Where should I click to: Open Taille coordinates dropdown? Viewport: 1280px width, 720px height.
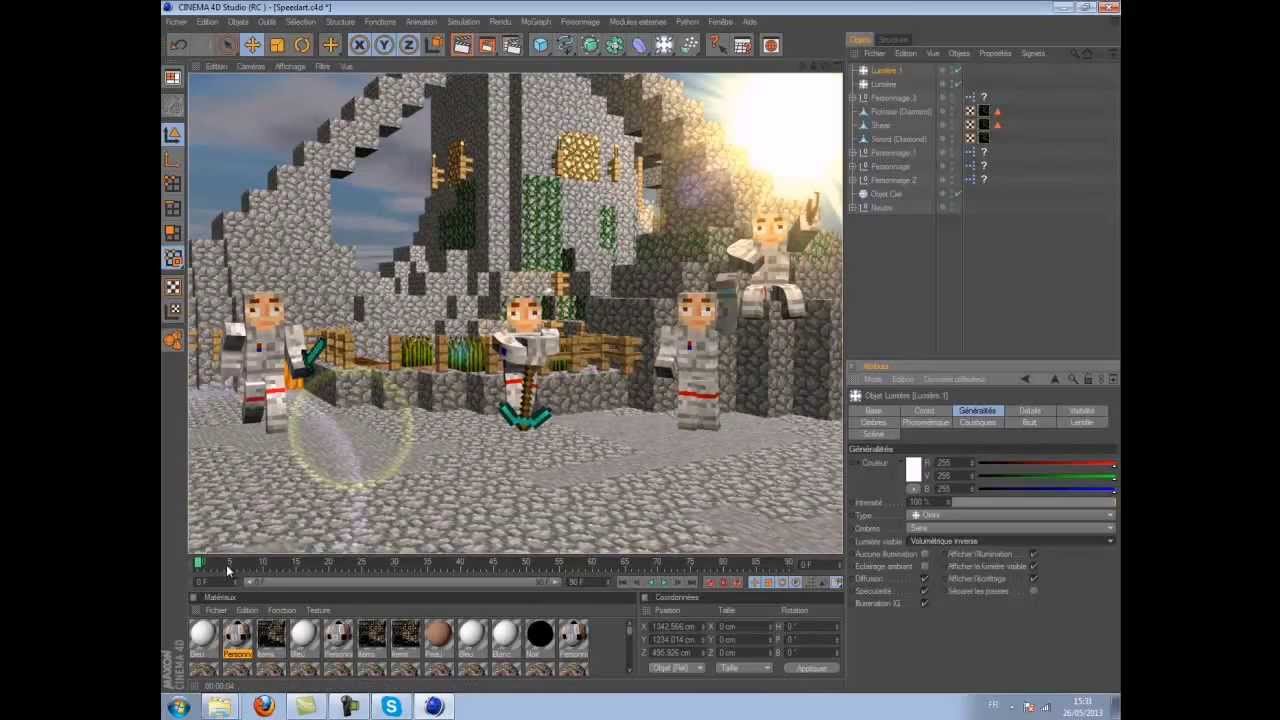tap(742, 668)
